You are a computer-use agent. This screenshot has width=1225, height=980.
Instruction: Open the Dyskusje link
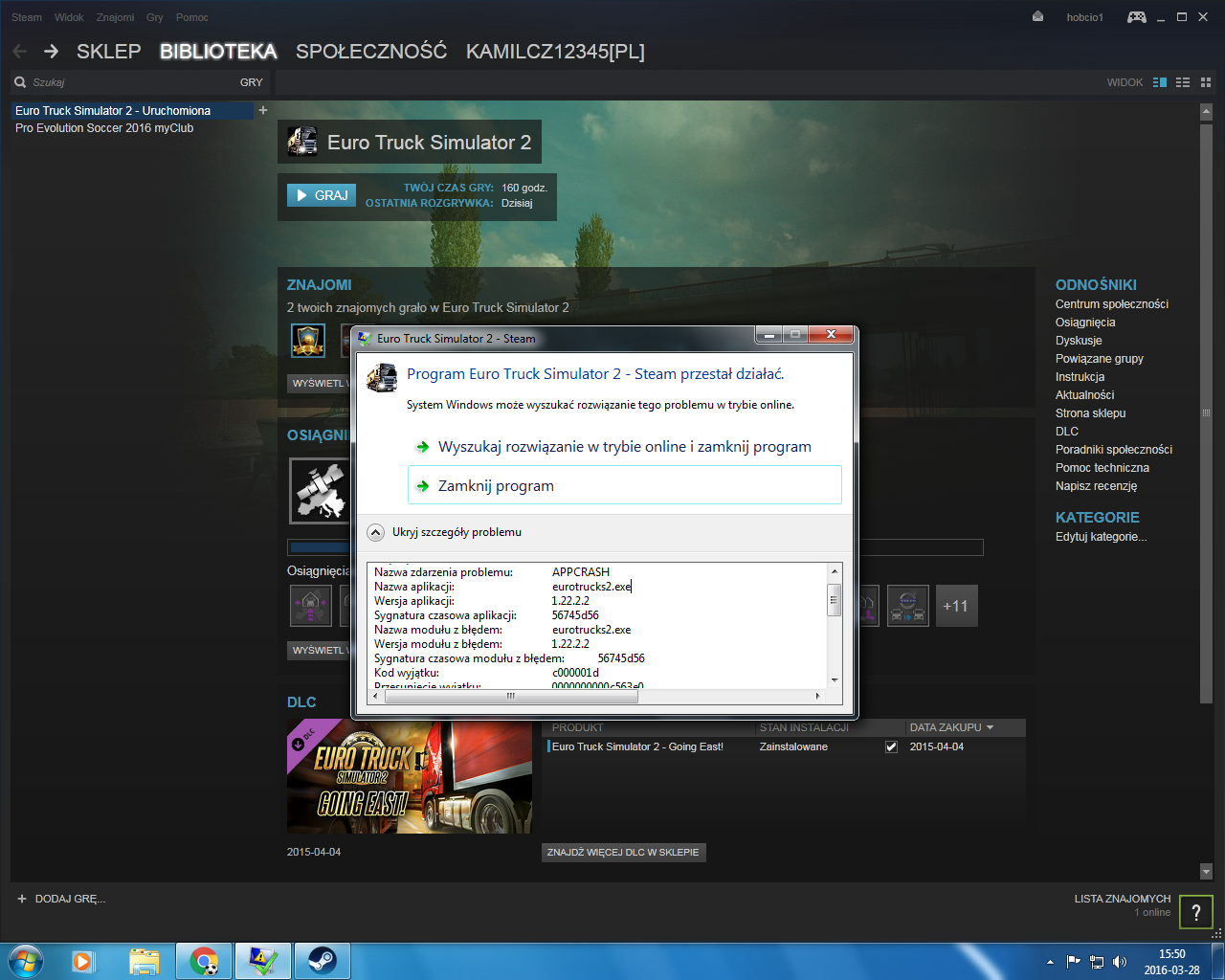(x=1079, y=341)
